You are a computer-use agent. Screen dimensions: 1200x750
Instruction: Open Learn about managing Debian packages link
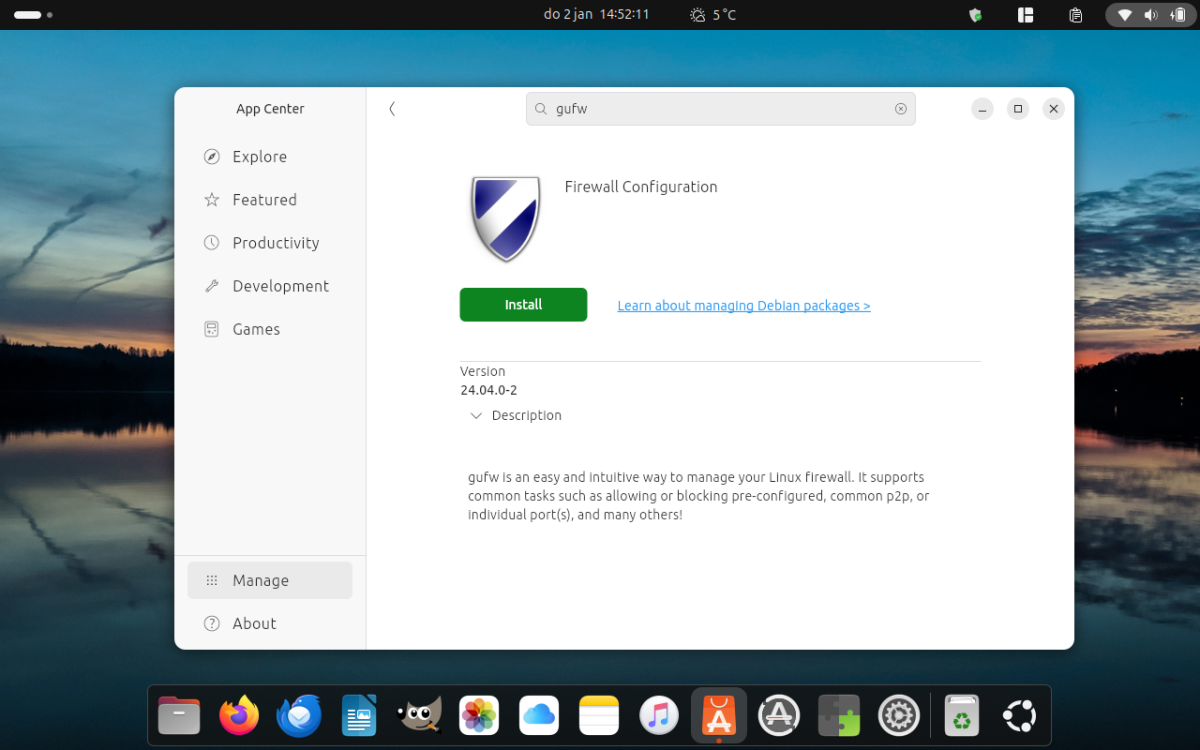point(743,306)
